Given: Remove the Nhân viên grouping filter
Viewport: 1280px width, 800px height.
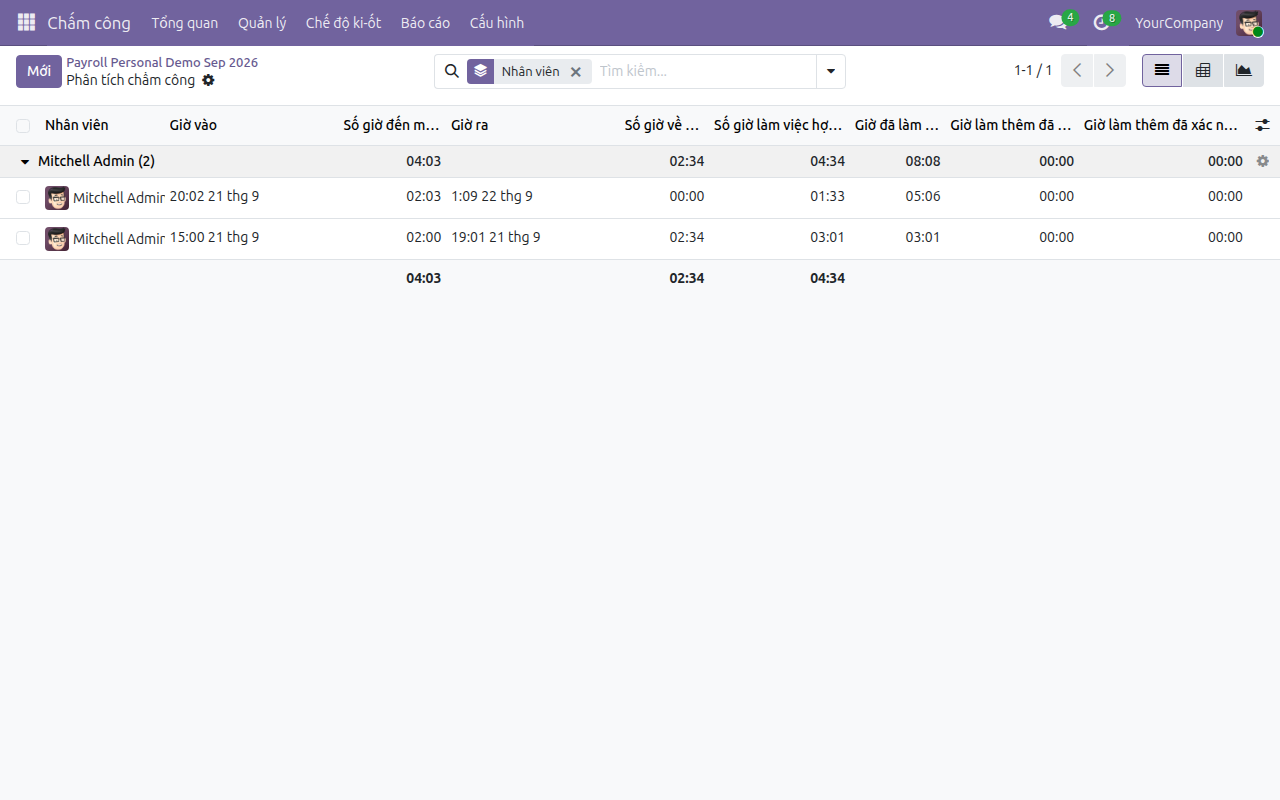Looking at the screenshot, I should click(575, 72).
